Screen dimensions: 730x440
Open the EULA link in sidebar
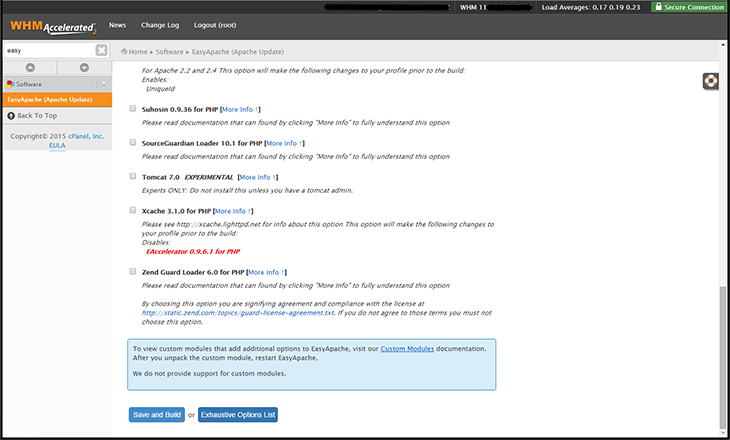57,146
